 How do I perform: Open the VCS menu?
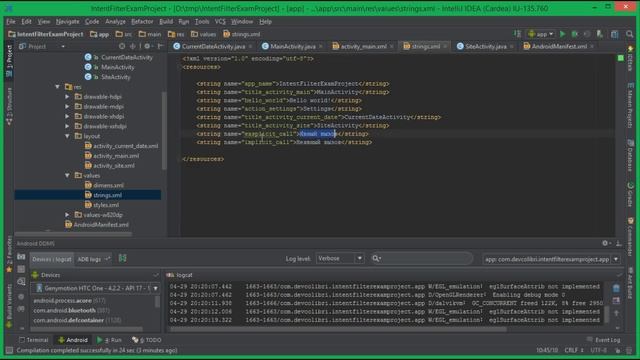click(x=220, y=22)
